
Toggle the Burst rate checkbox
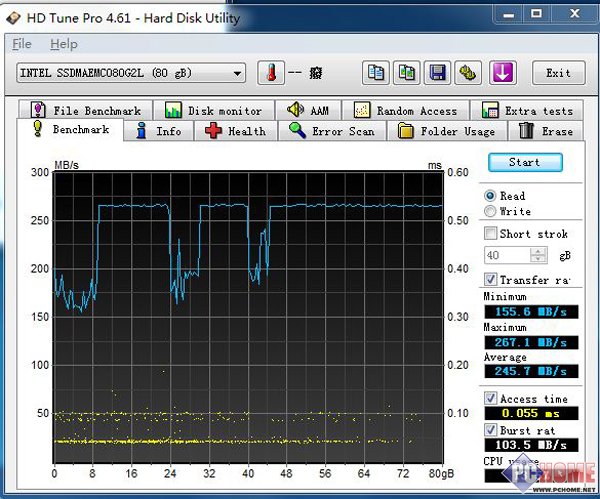[490, 430]
